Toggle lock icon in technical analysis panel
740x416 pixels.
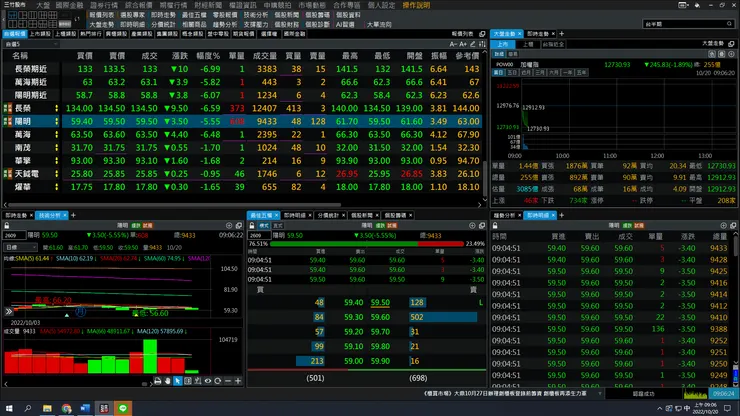7,226
